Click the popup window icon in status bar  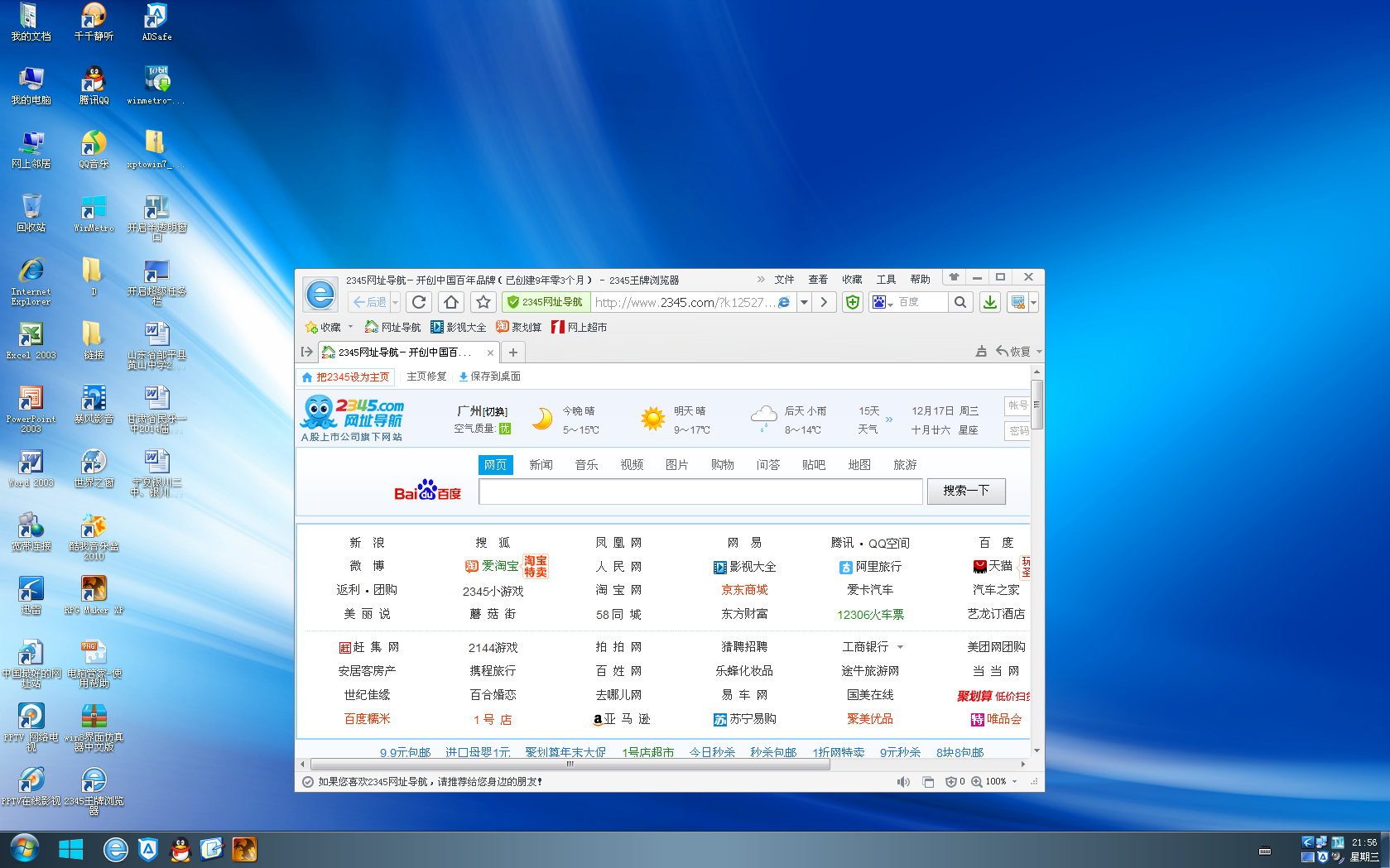click(928, 782)
